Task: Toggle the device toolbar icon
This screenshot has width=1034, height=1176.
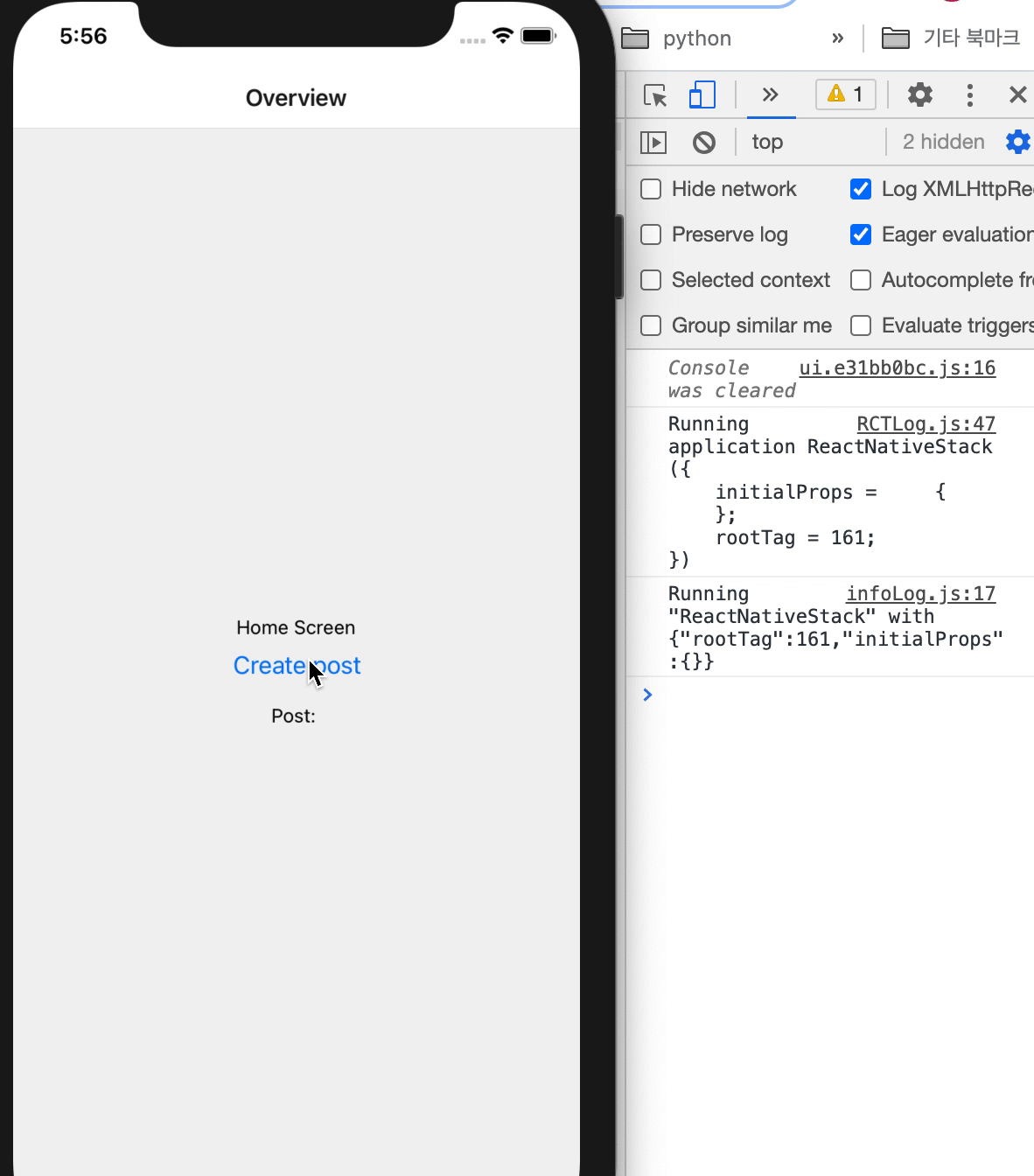Action: coord(702,95)
